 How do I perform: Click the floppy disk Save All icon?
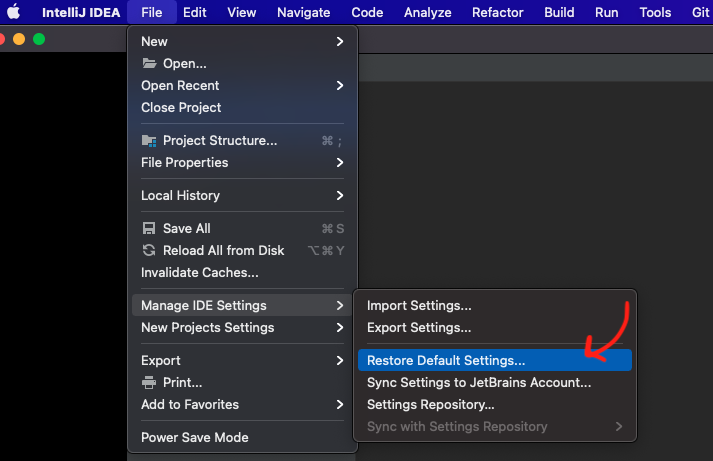(149, 228)
